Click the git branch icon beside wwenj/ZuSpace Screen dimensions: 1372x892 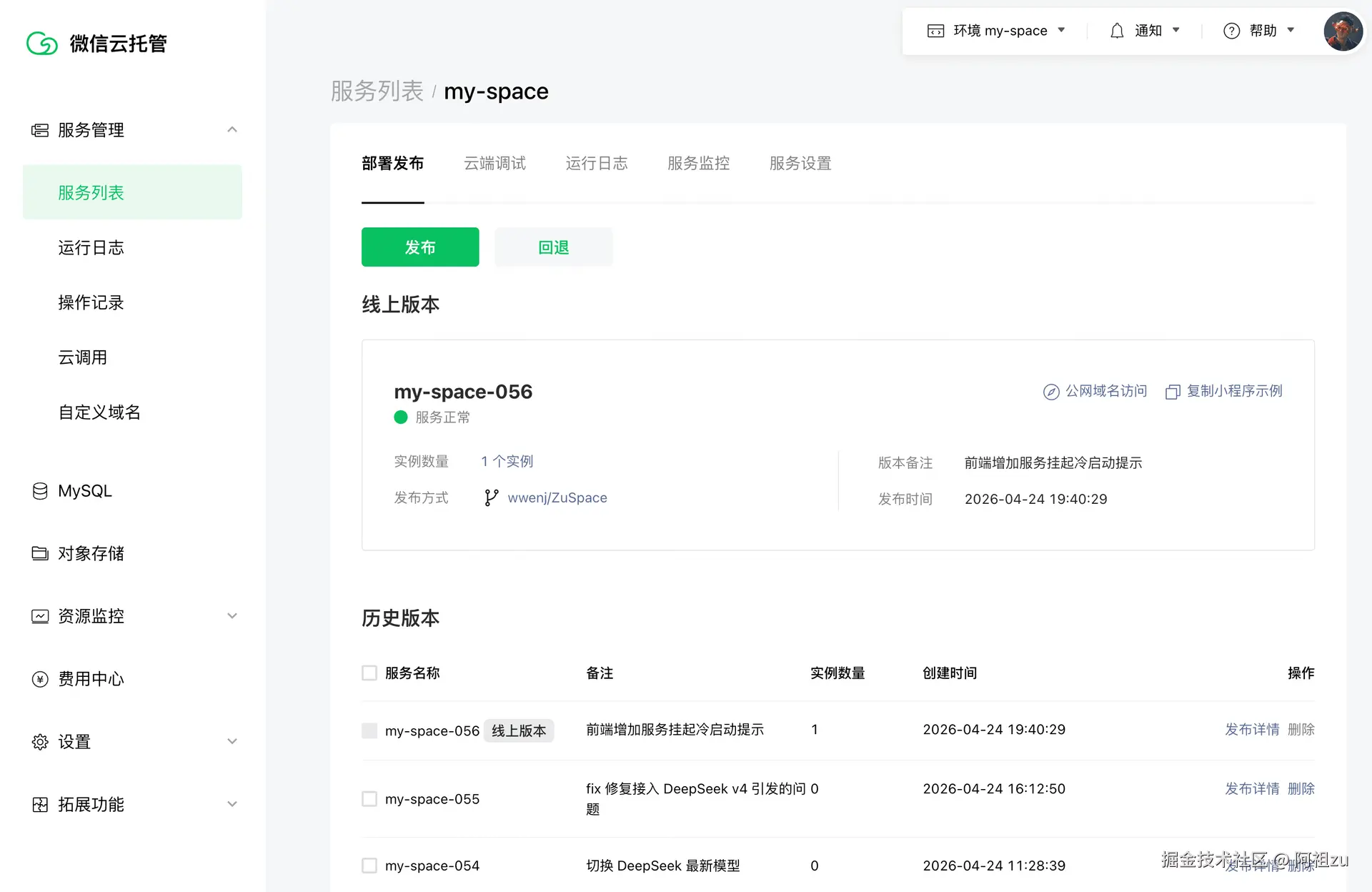(x=491, y=497)
